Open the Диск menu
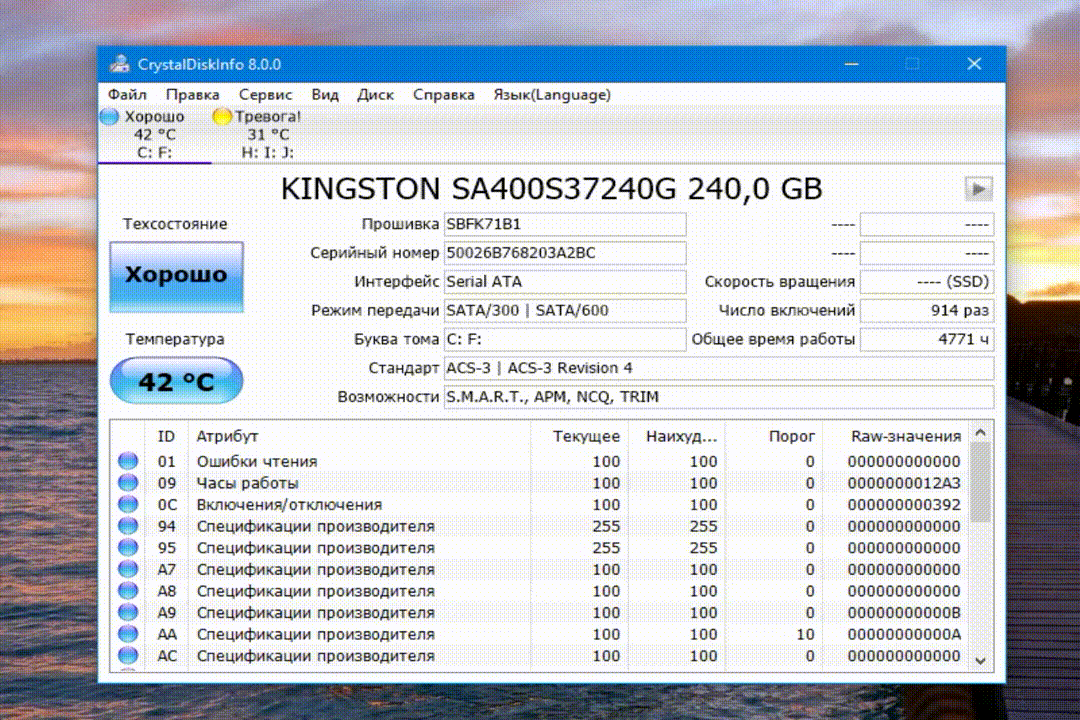The height and width of the screenshot is (720, 1080). pos(375,94)
